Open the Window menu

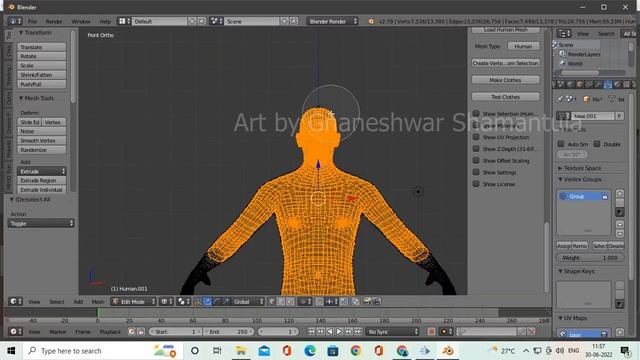[x=81, y=21]
